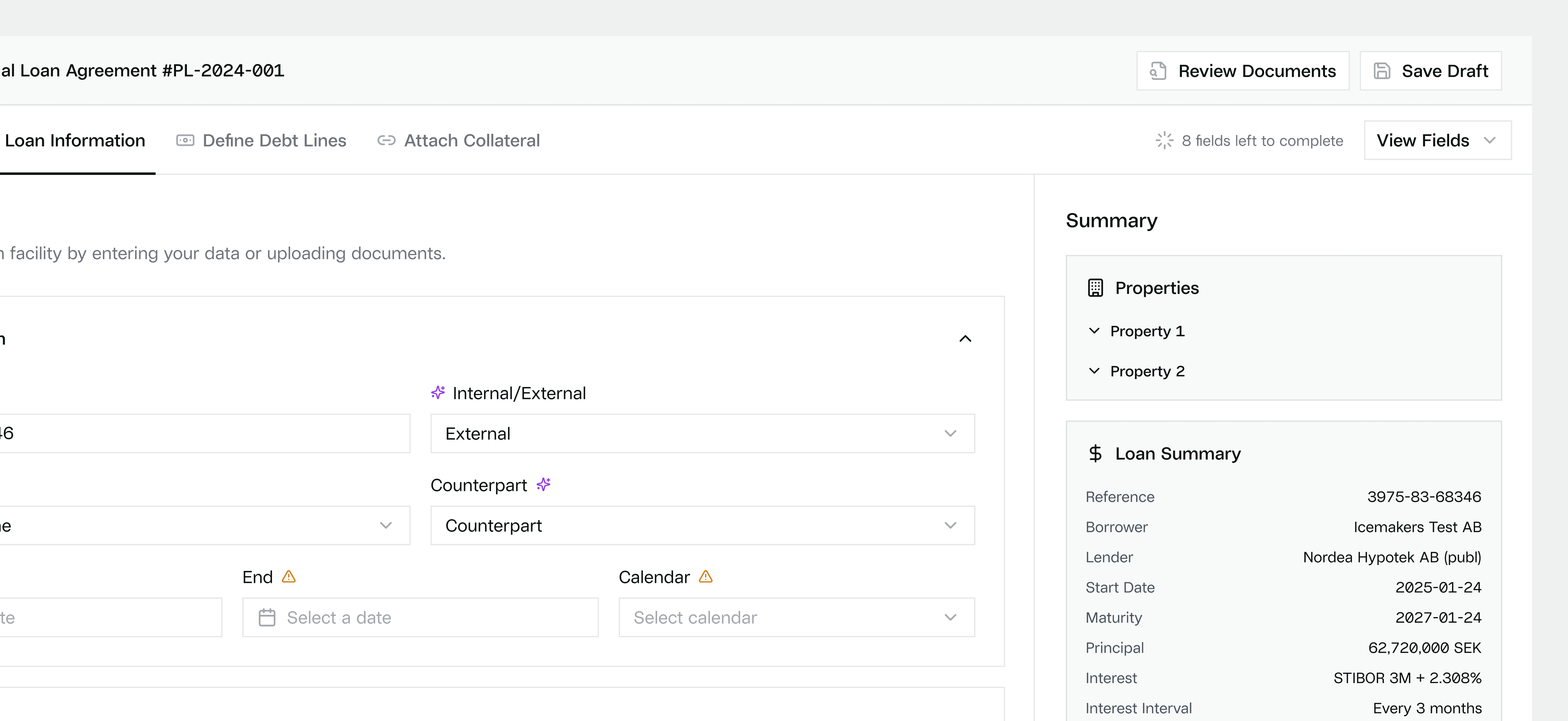This screenshot has height=721, width=1568.
Task: Click the Save Draft disk icon
Action: tap(1382, 71)
